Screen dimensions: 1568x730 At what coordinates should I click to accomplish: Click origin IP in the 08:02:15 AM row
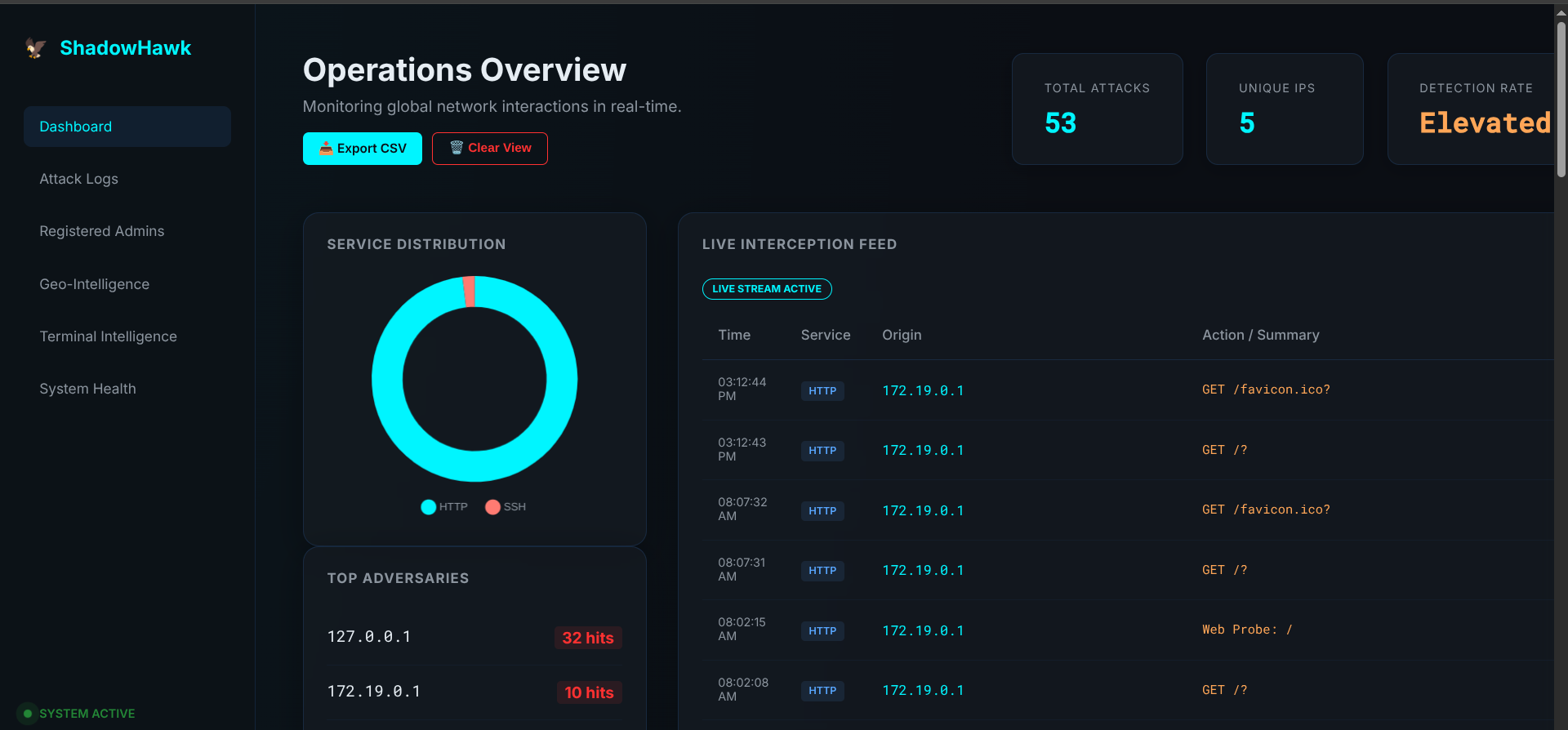(x=923, y=630)
